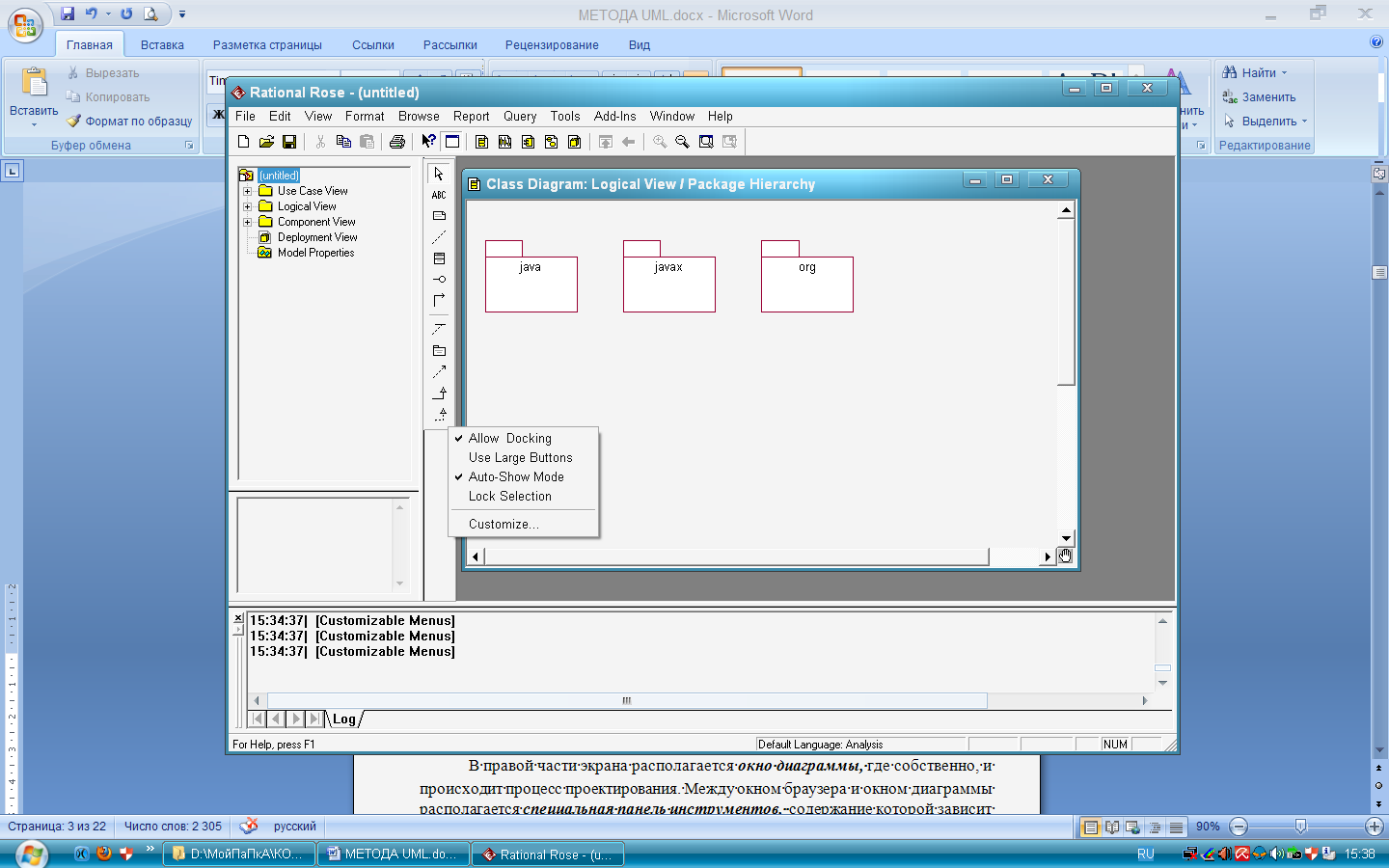Open the Word Quick Access customize dropdown arrow
The width and height of the screenshot is (1389, 868).
(182, 14)
